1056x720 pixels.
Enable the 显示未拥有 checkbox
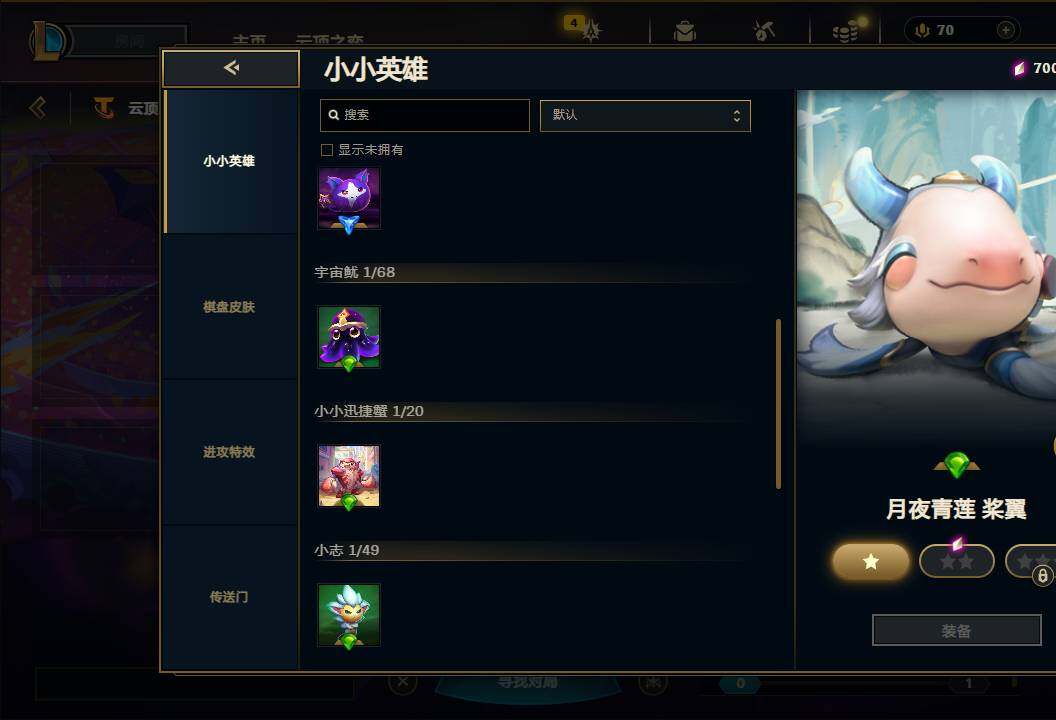pyautogui.click(x=327, y=150)
